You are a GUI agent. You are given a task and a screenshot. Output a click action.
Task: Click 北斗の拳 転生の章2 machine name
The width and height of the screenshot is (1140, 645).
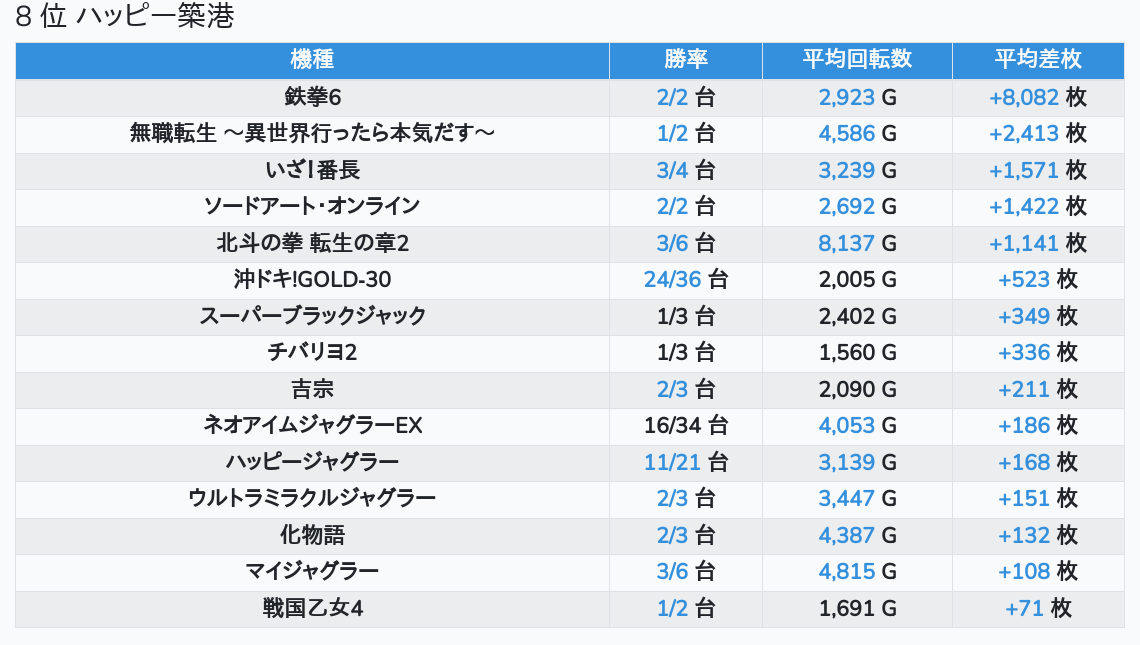tap(312, 243)
